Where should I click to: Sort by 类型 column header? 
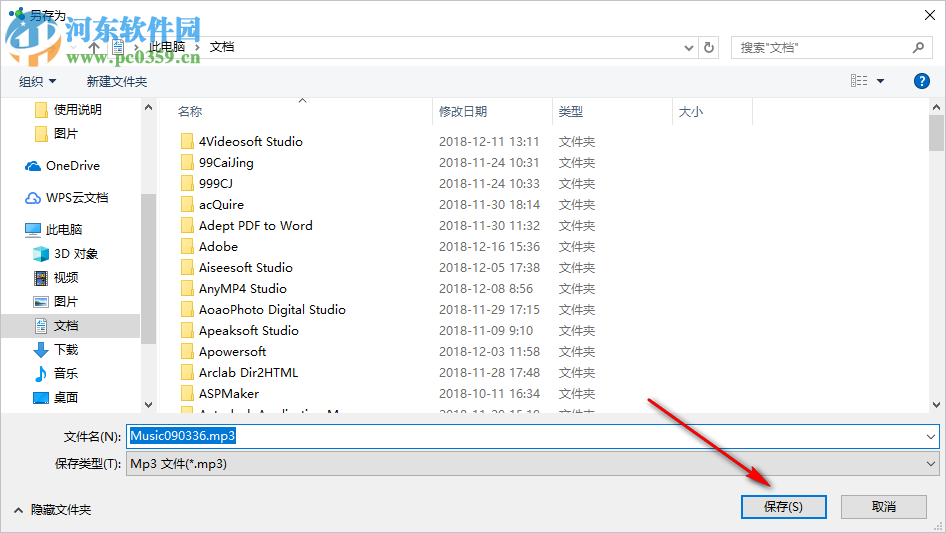(571, 112)
